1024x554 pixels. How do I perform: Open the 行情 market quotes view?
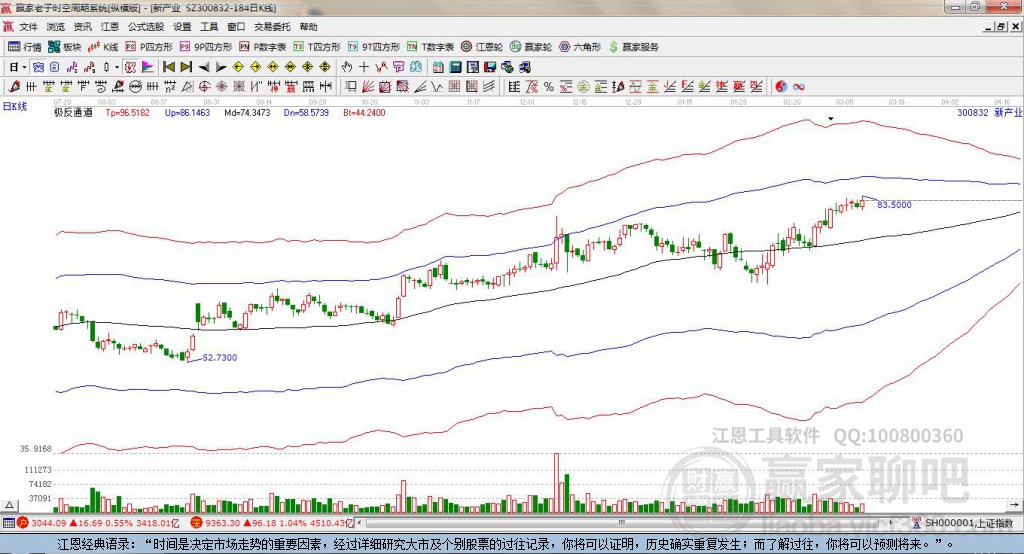25,47
